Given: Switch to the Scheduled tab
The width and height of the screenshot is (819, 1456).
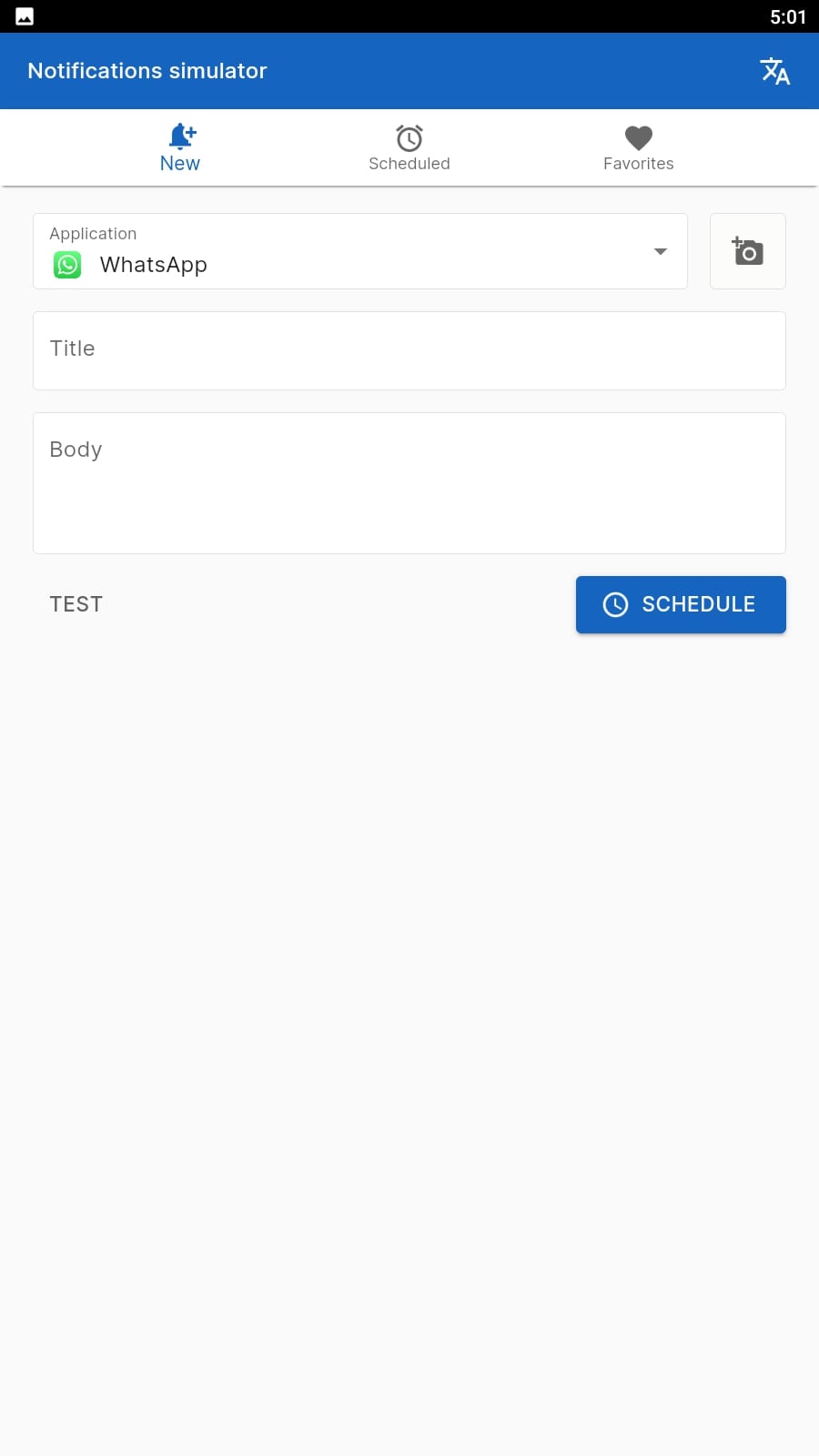Looking at the screenshot, I should click(x=409, y=148).
